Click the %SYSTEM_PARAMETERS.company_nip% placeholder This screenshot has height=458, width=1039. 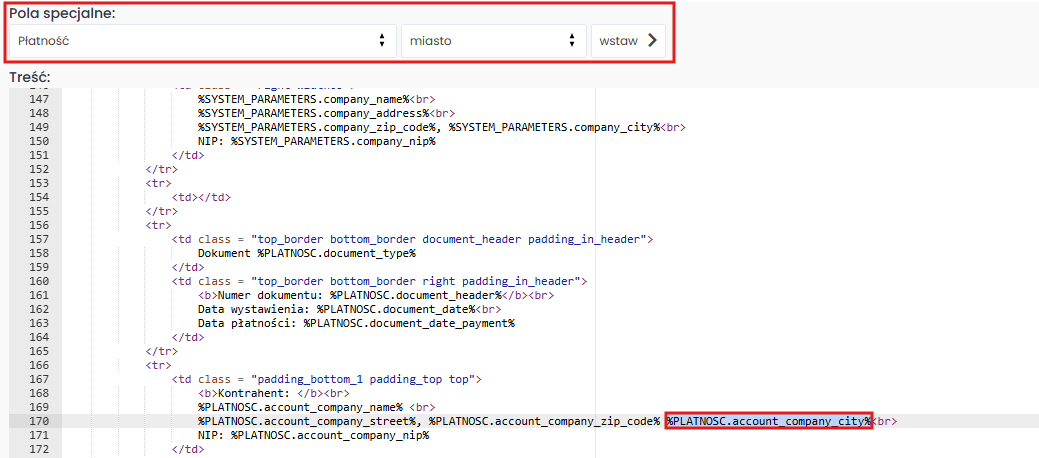tap(334, 141)
